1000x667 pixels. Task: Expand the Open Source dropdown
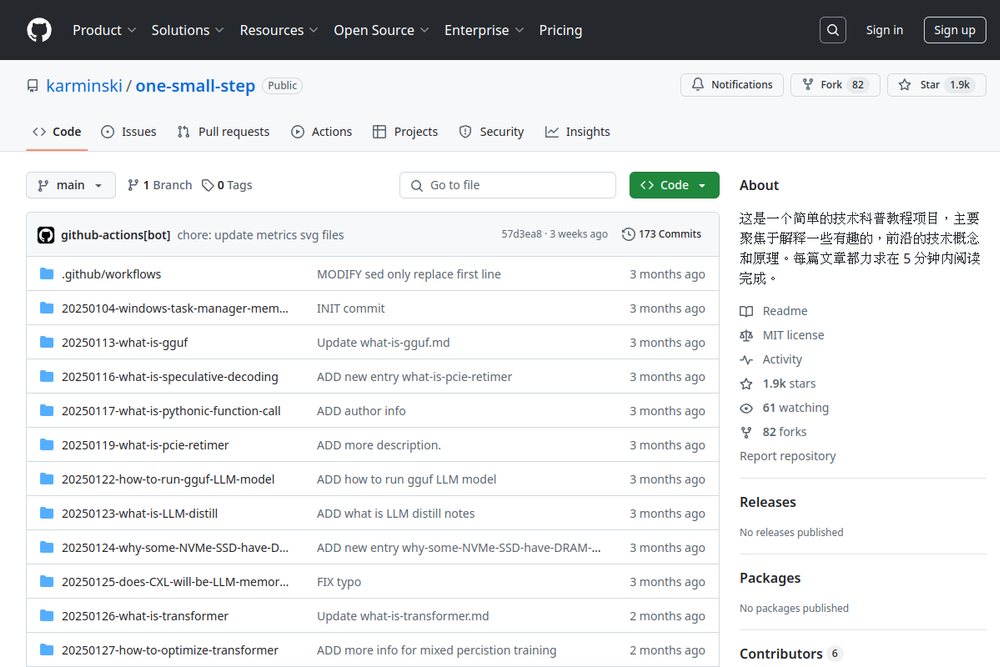coord(381,30)
